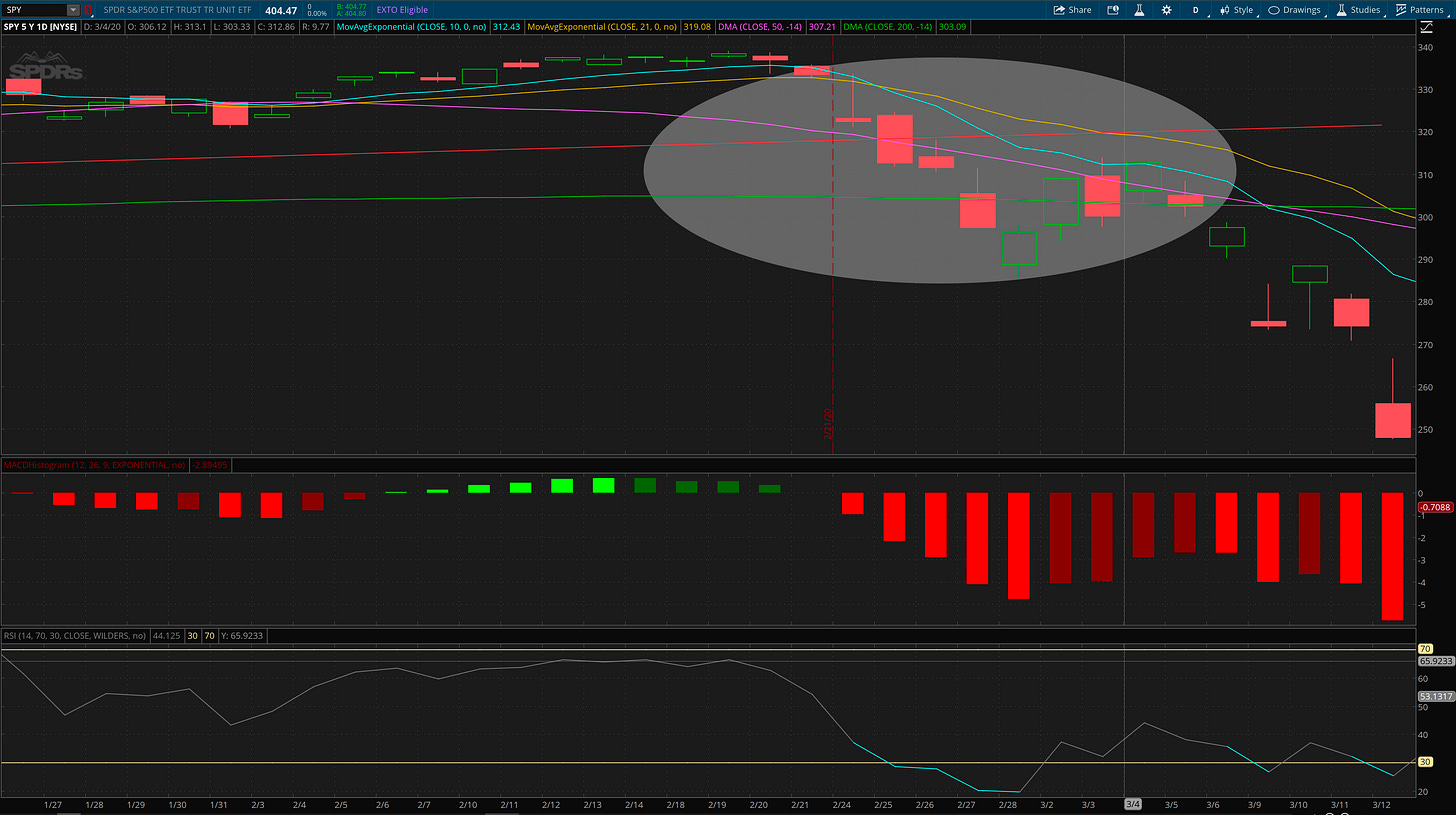Click the H: 313.1 high value
Viewport: 1456px width, 815px height.
click(x=188, y=25)
